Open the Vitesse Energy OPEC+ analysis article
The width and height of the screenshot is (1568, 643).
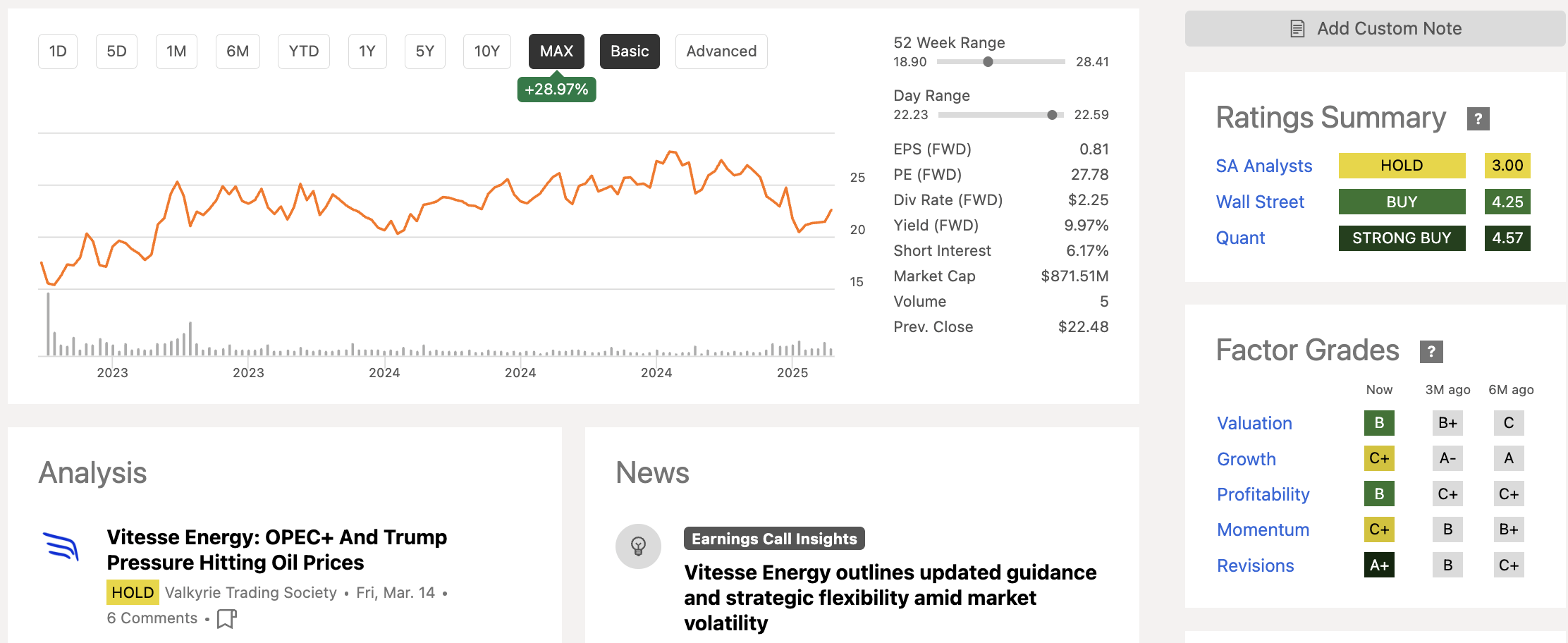coord(276,550)
